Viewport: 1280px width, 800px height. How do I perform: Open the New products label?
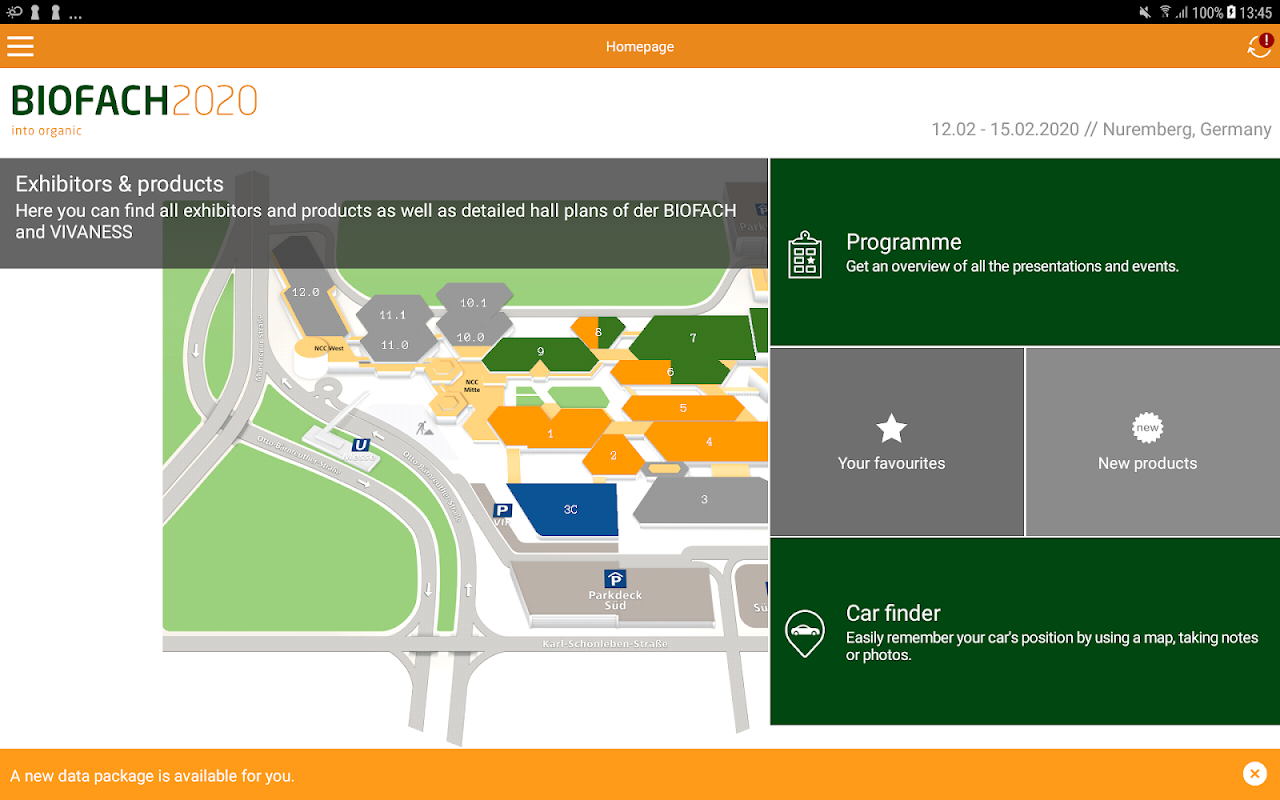[x=1147, y=463]
